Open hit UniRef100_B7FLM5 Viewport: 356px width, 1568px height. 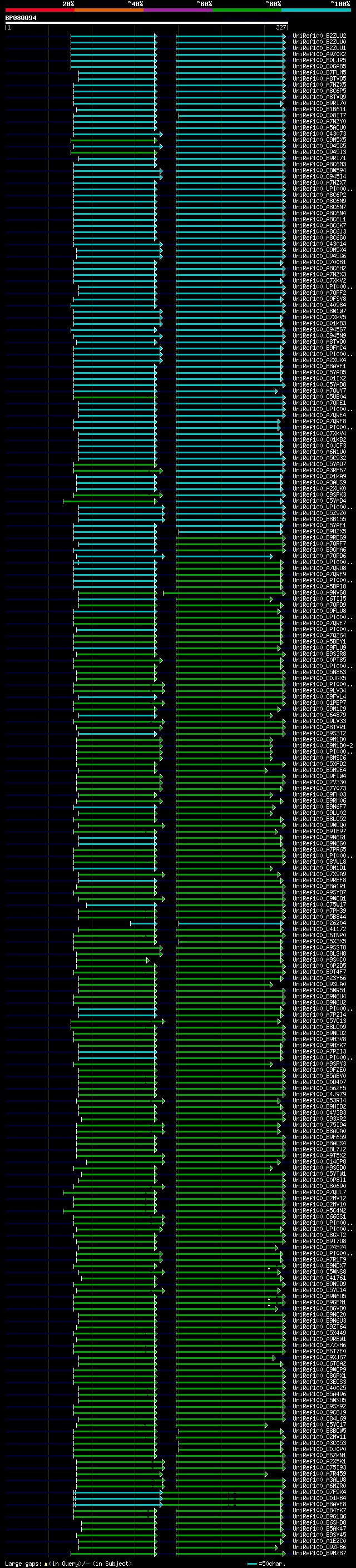(319, 72)
